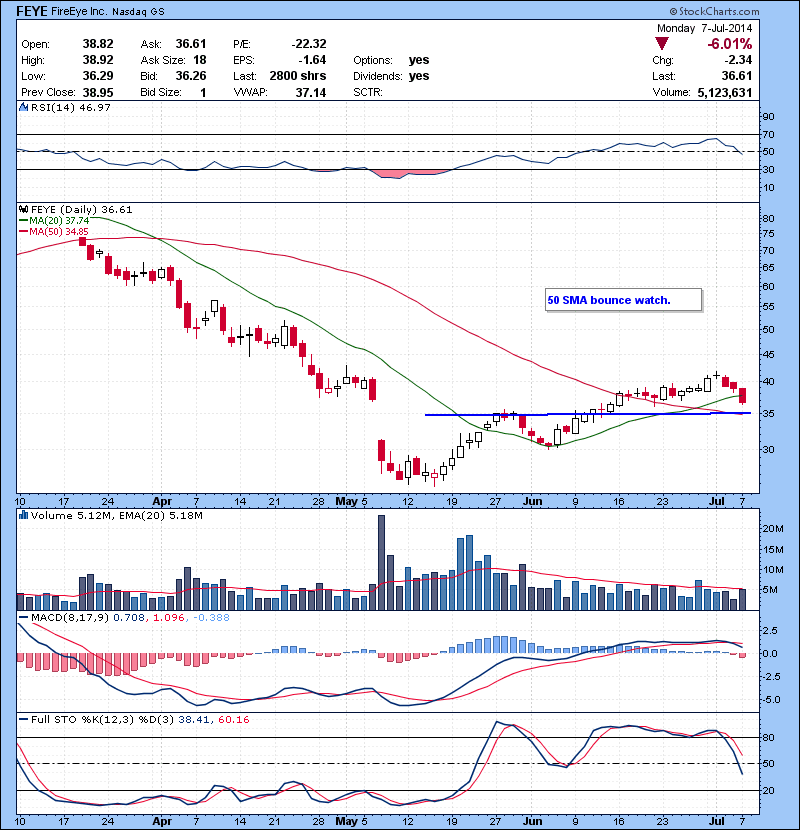Click the 'Apr' month label on date axis
800x830 pixels.
[x=162, y=499]
